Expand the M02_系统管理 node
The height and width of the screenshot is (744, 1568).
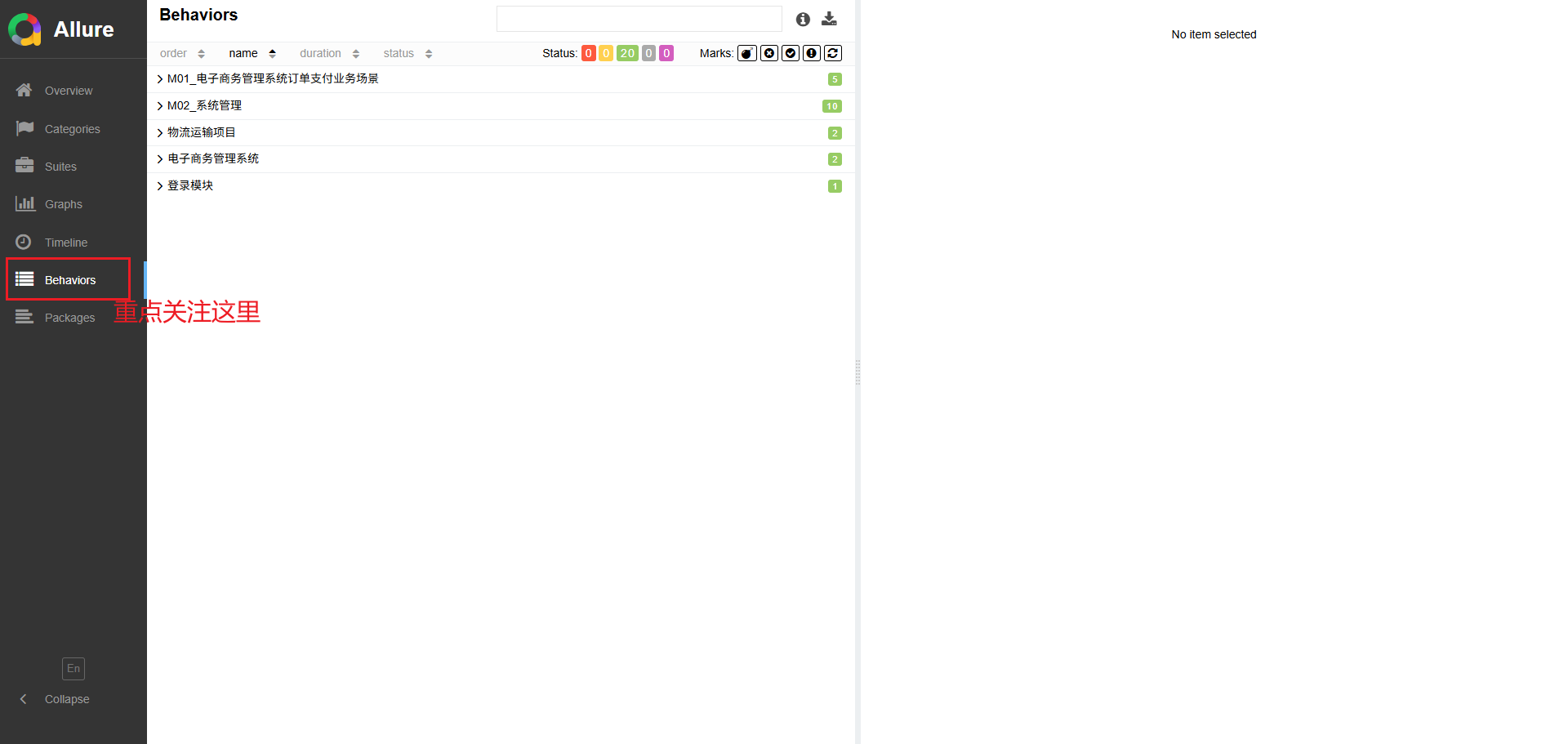tap(160, 106)
